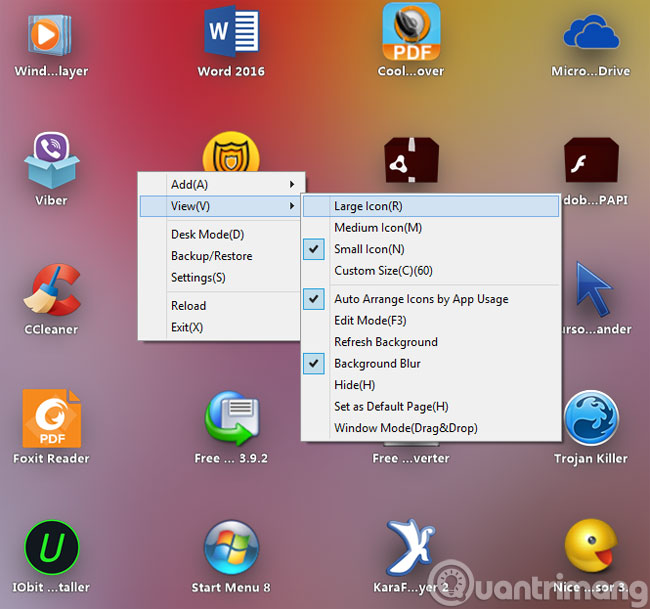Switch to Desk Mode(D)
The height and width of the screenshot is (609, 650).
point(220,234)
